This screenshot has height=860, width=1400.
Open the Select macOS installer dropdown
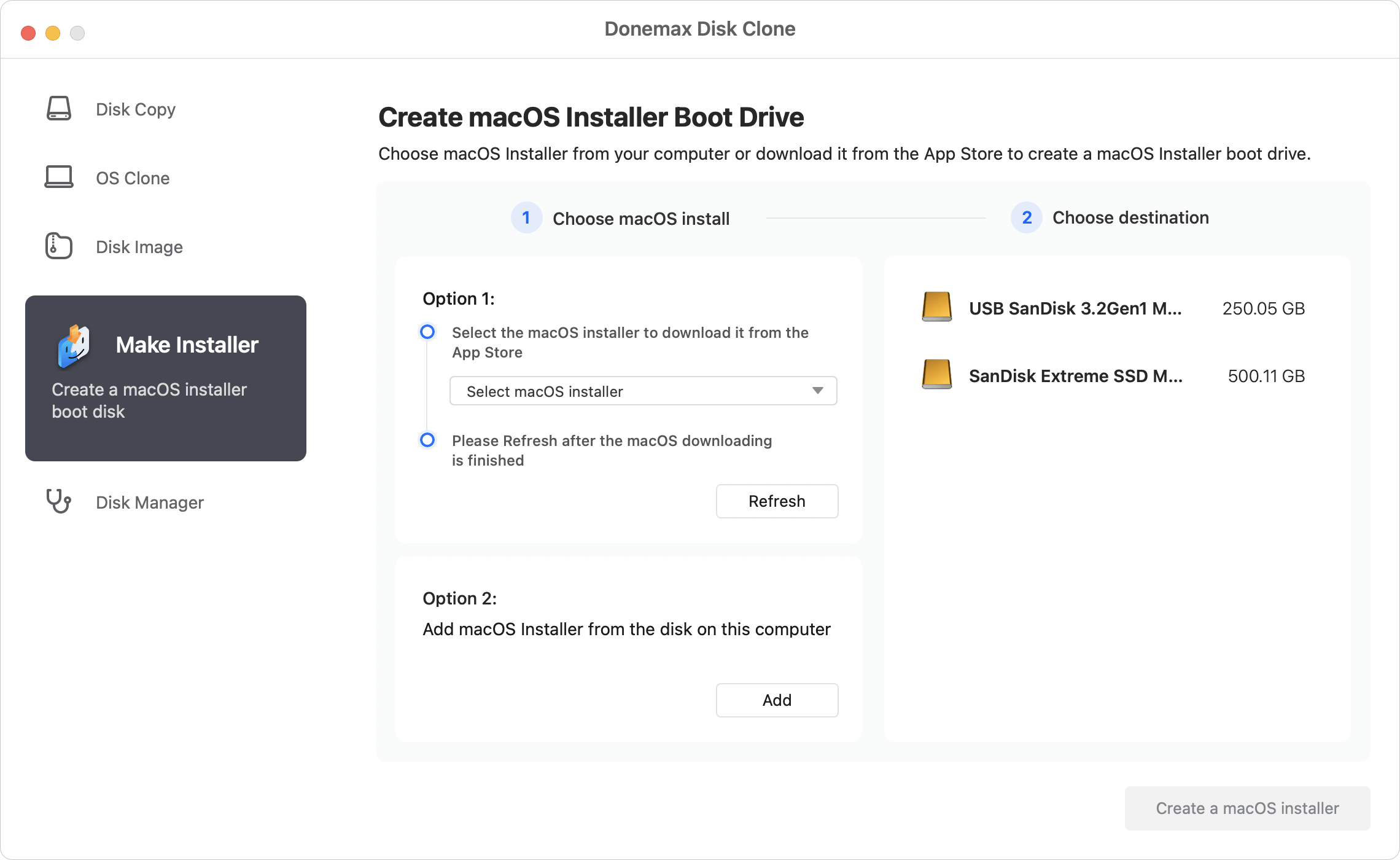click(643, 391)
